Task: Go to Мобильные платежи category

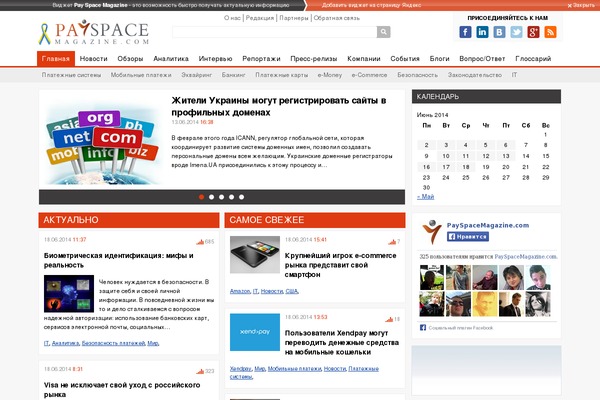Action: 141,75
